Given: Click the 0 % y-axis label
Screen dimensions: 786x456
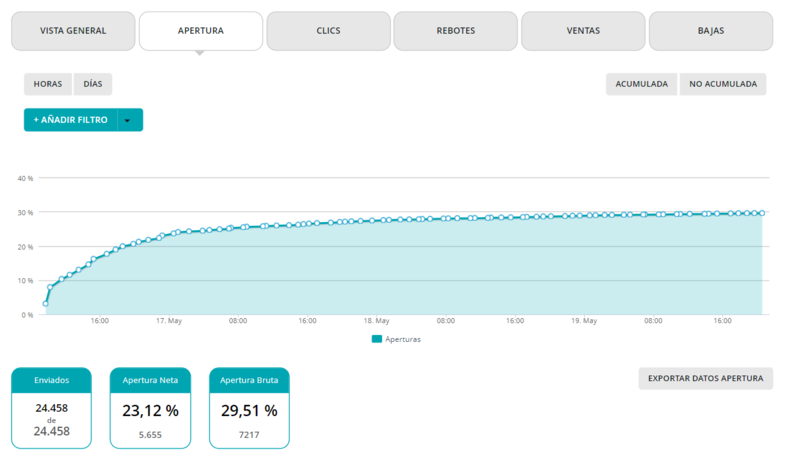Looking at the screenshot, I should [27, 315].
